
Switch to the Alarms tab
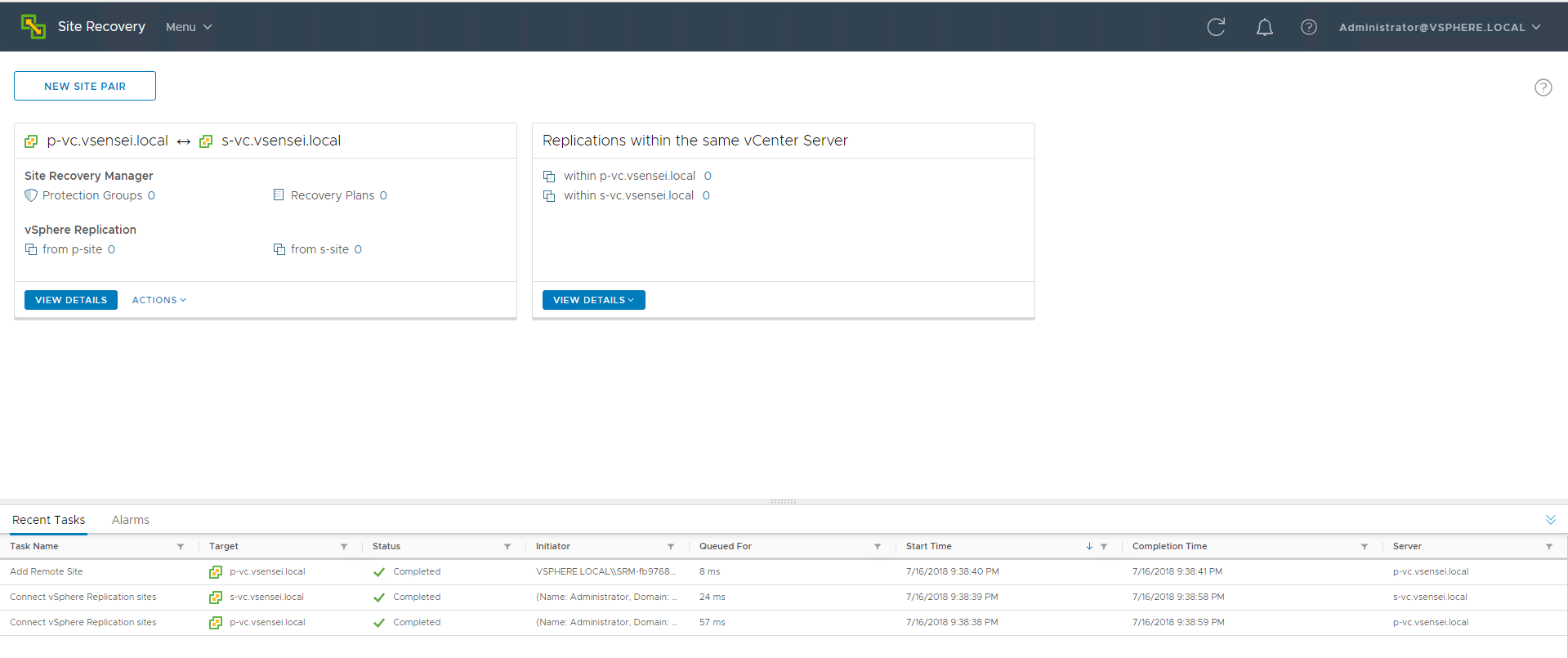[131, 520]
